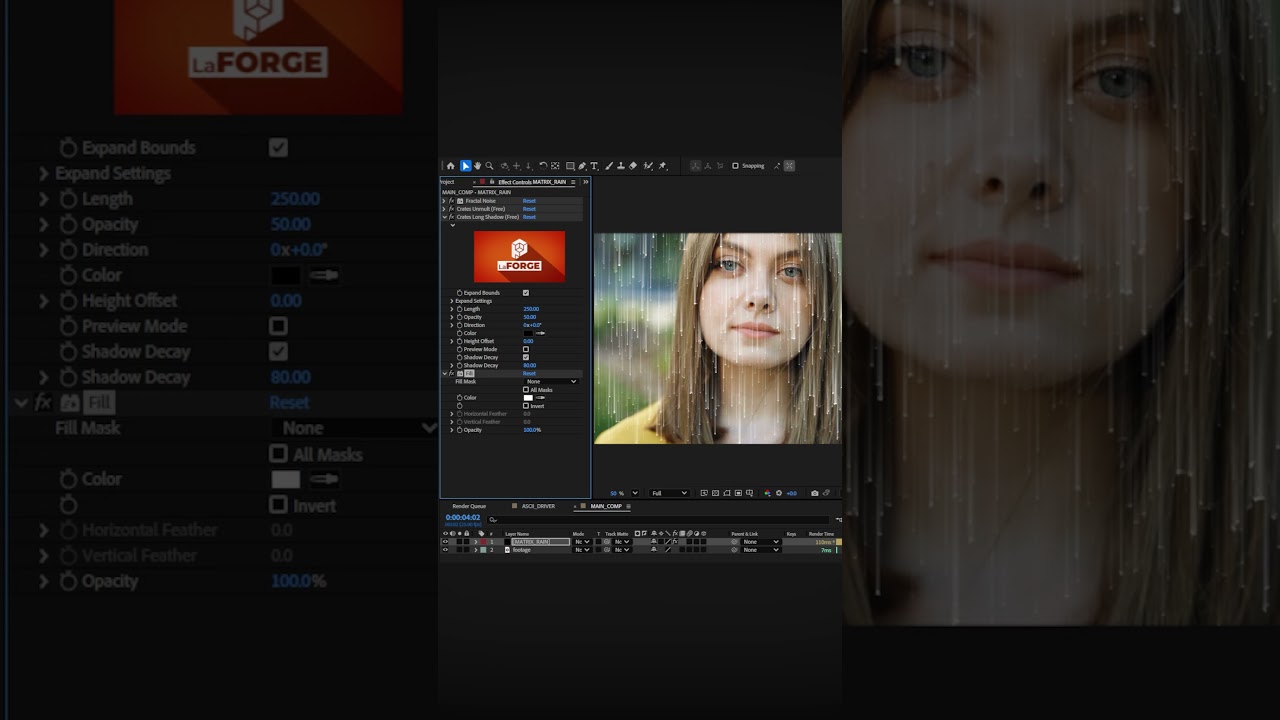Screen dimensions: 1280x720
Task: Click the Length value 250.00
Action: point(531,309)
